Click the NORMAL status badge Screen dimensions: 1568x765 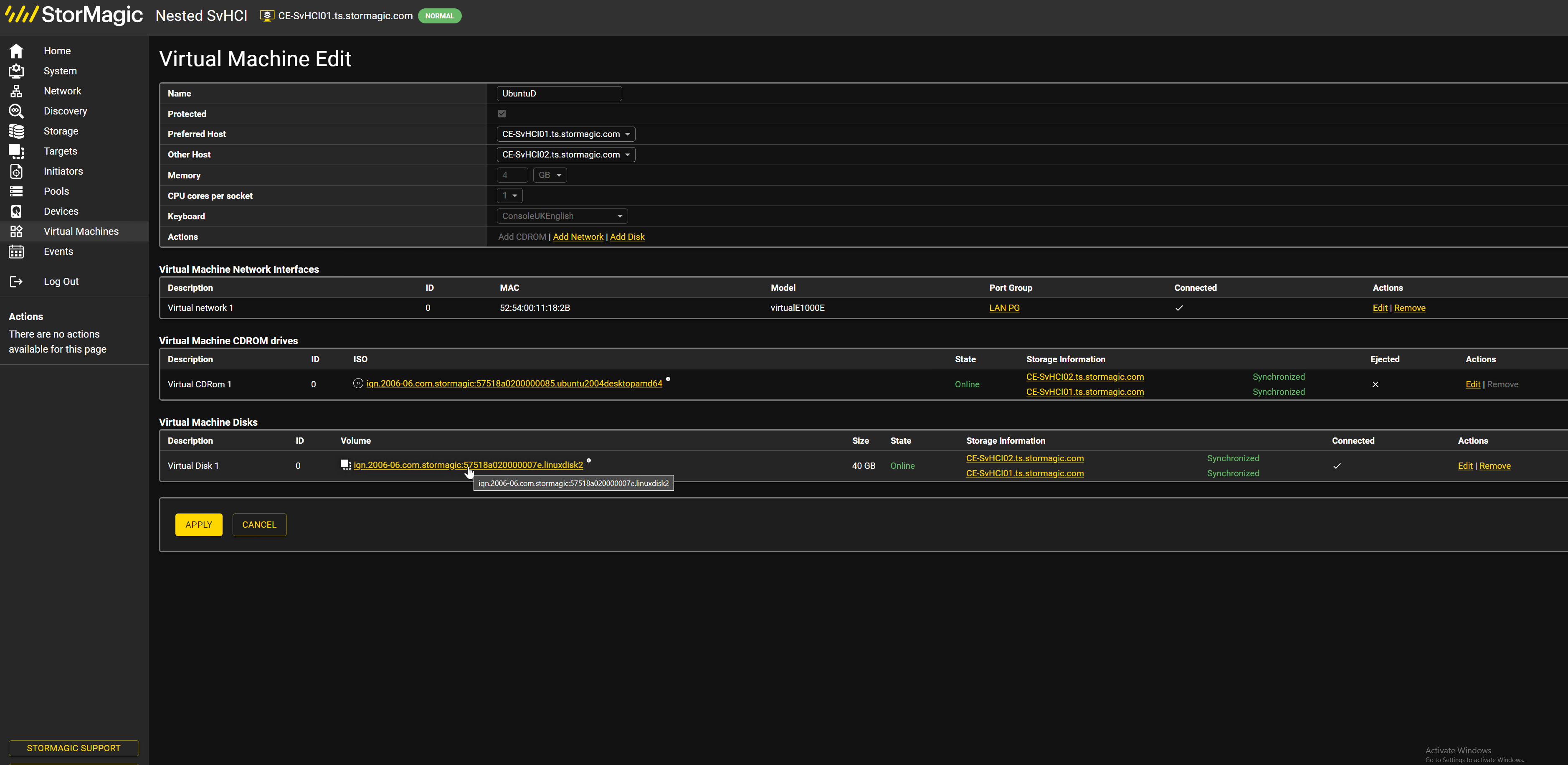click(x=439, y=16)
